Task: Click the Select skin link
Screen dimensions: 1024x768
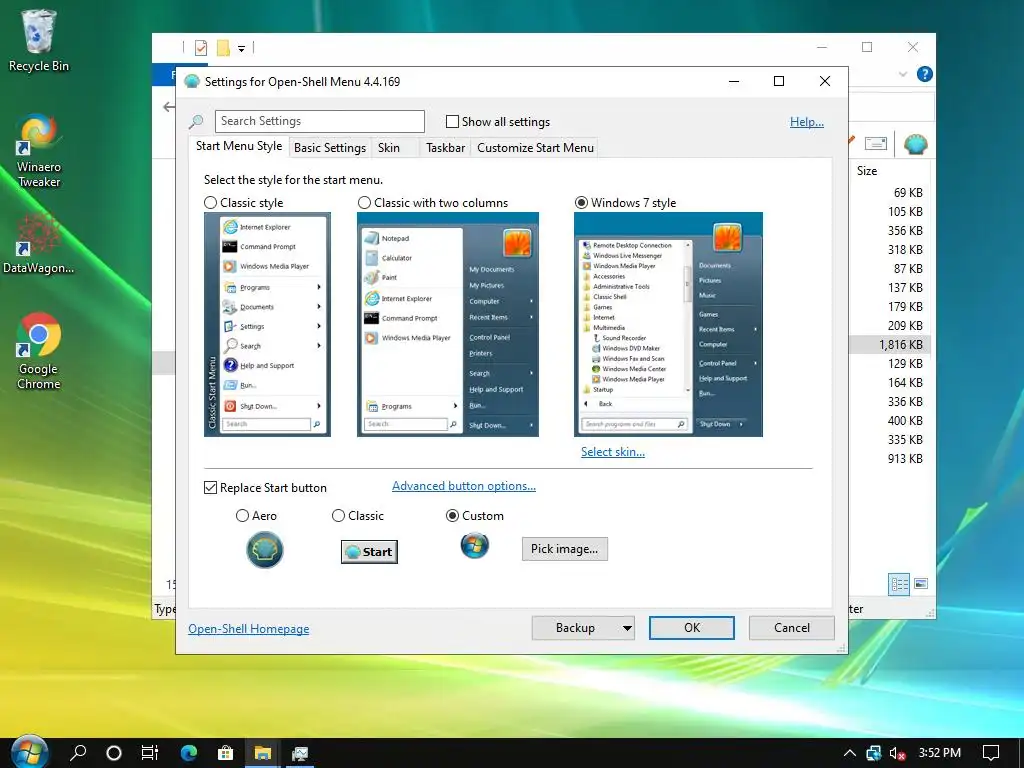Action: pos(613,452)
